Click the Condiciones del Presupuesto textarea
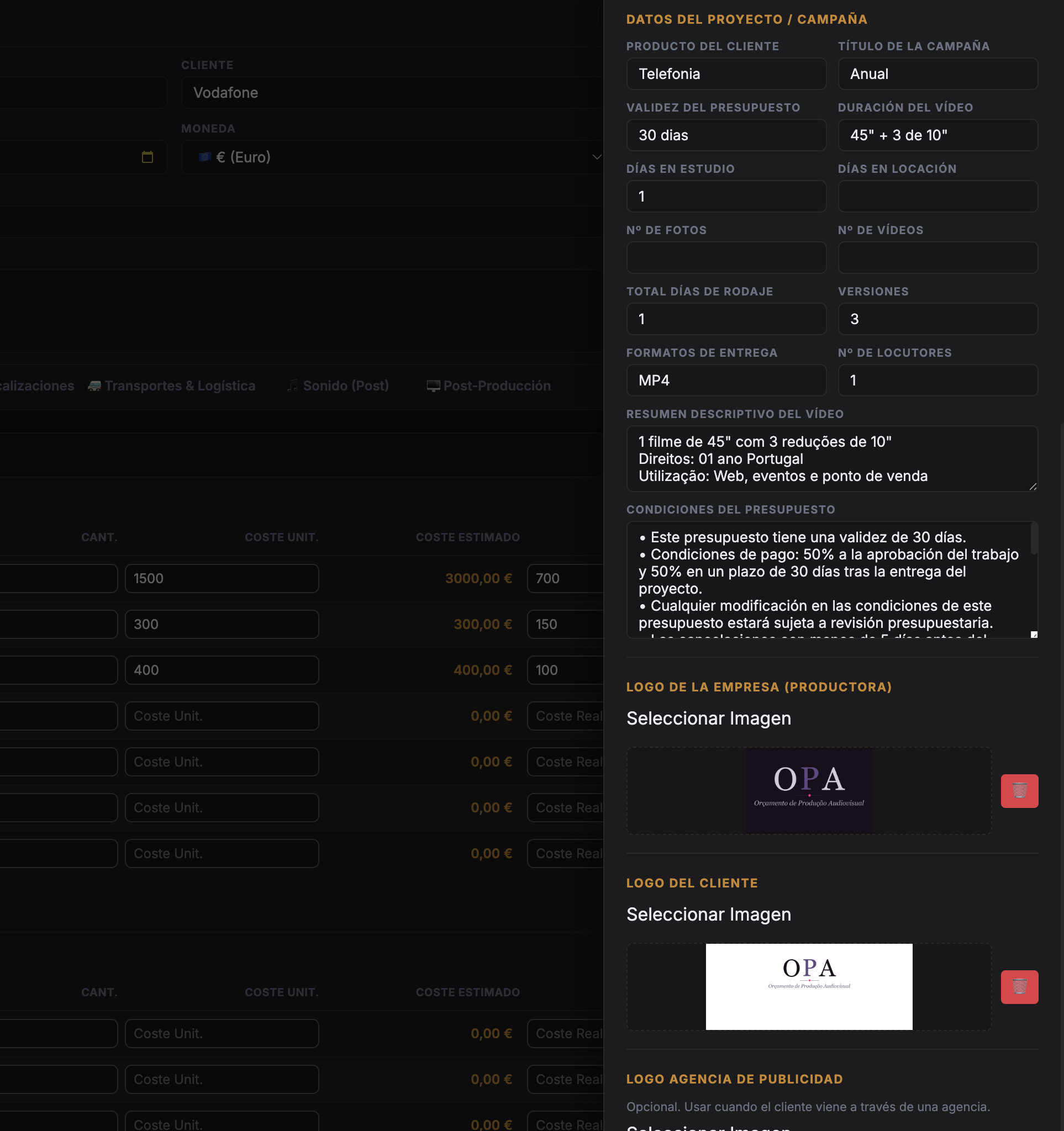This screenshot has height=1131, width=1064. tap(832, 580)
